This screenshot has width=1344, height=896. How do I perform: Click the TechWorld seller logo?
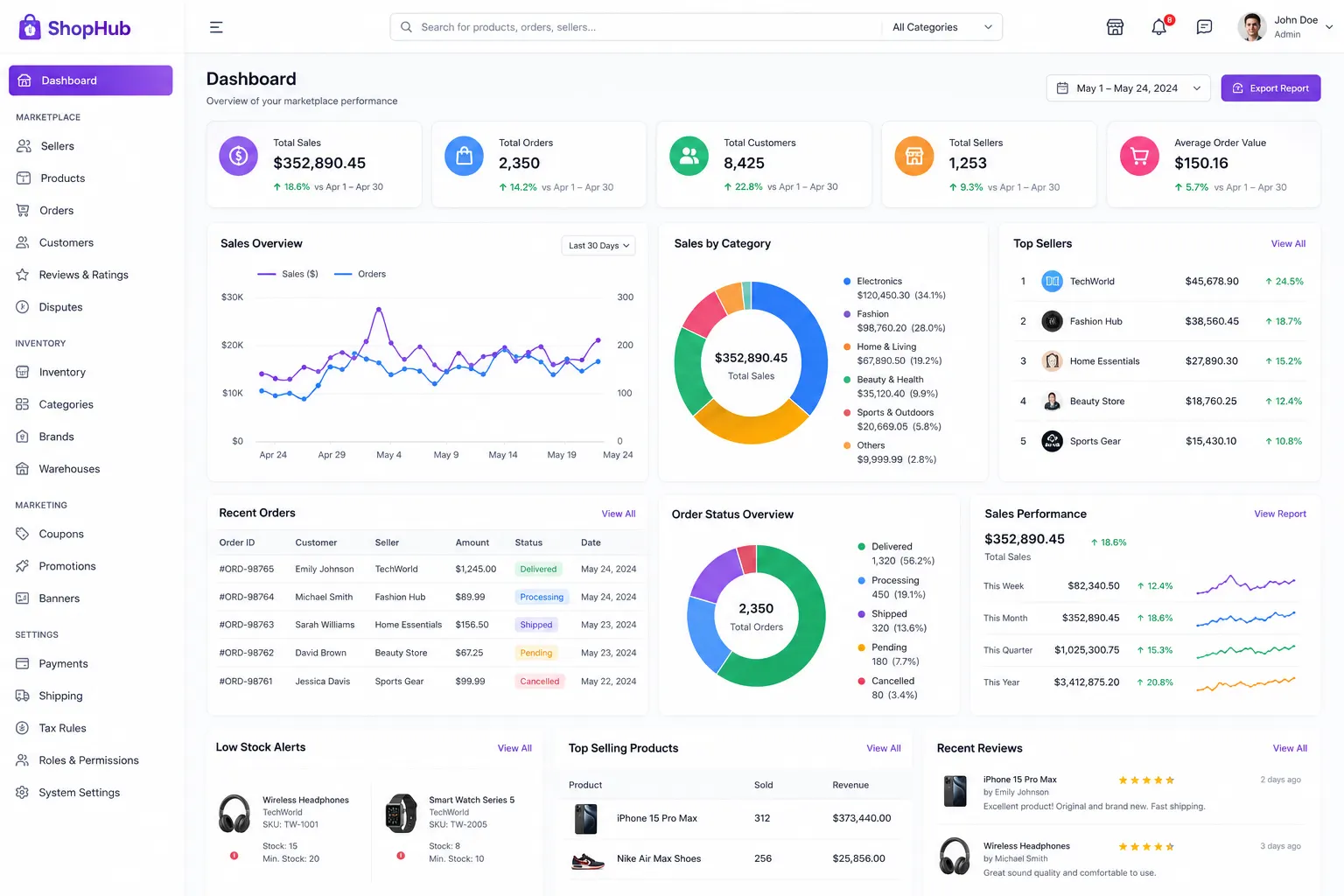1052,281
